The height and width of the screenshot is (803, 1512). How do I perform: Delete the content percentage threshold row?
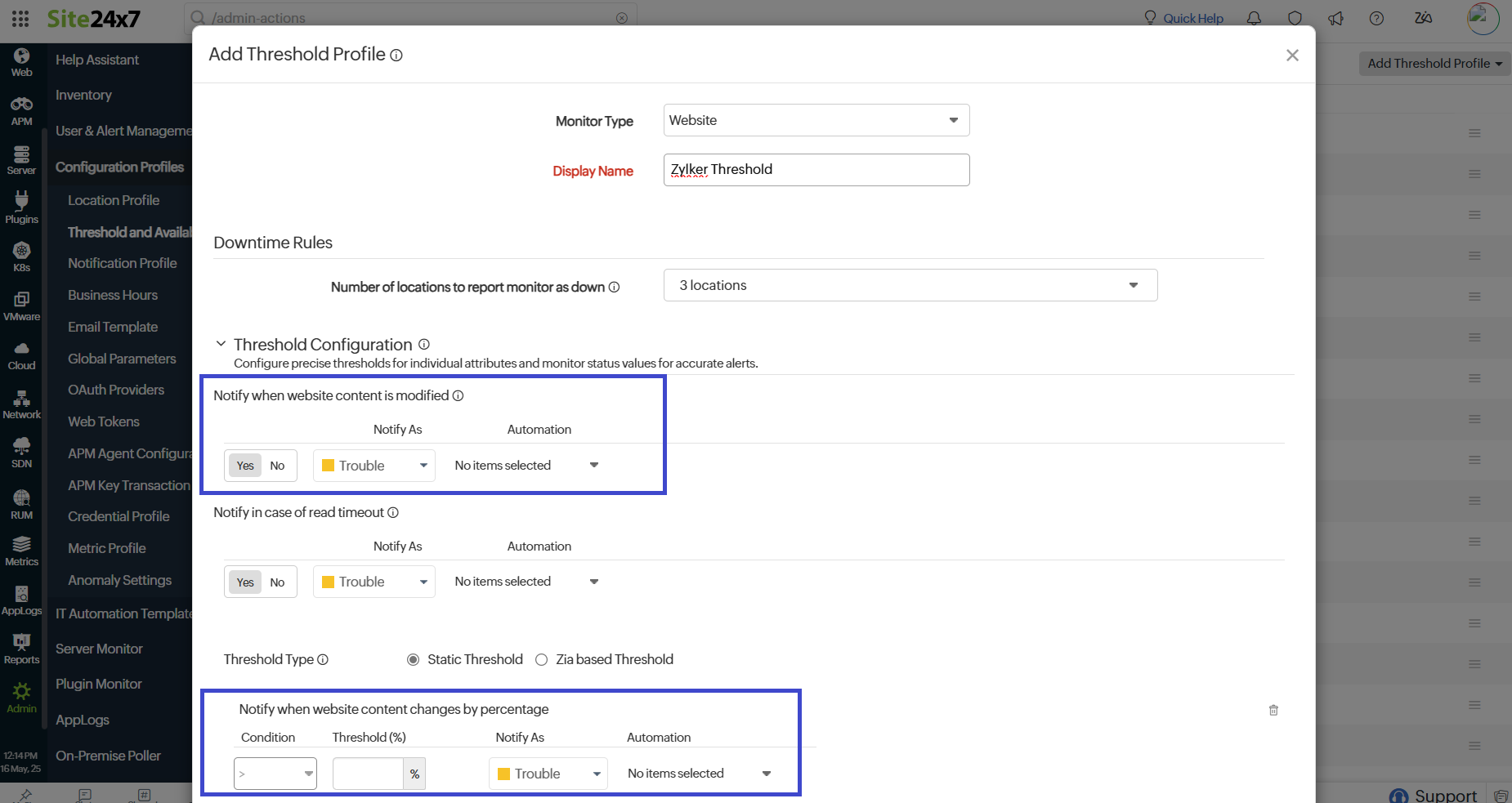(1273, 710)
